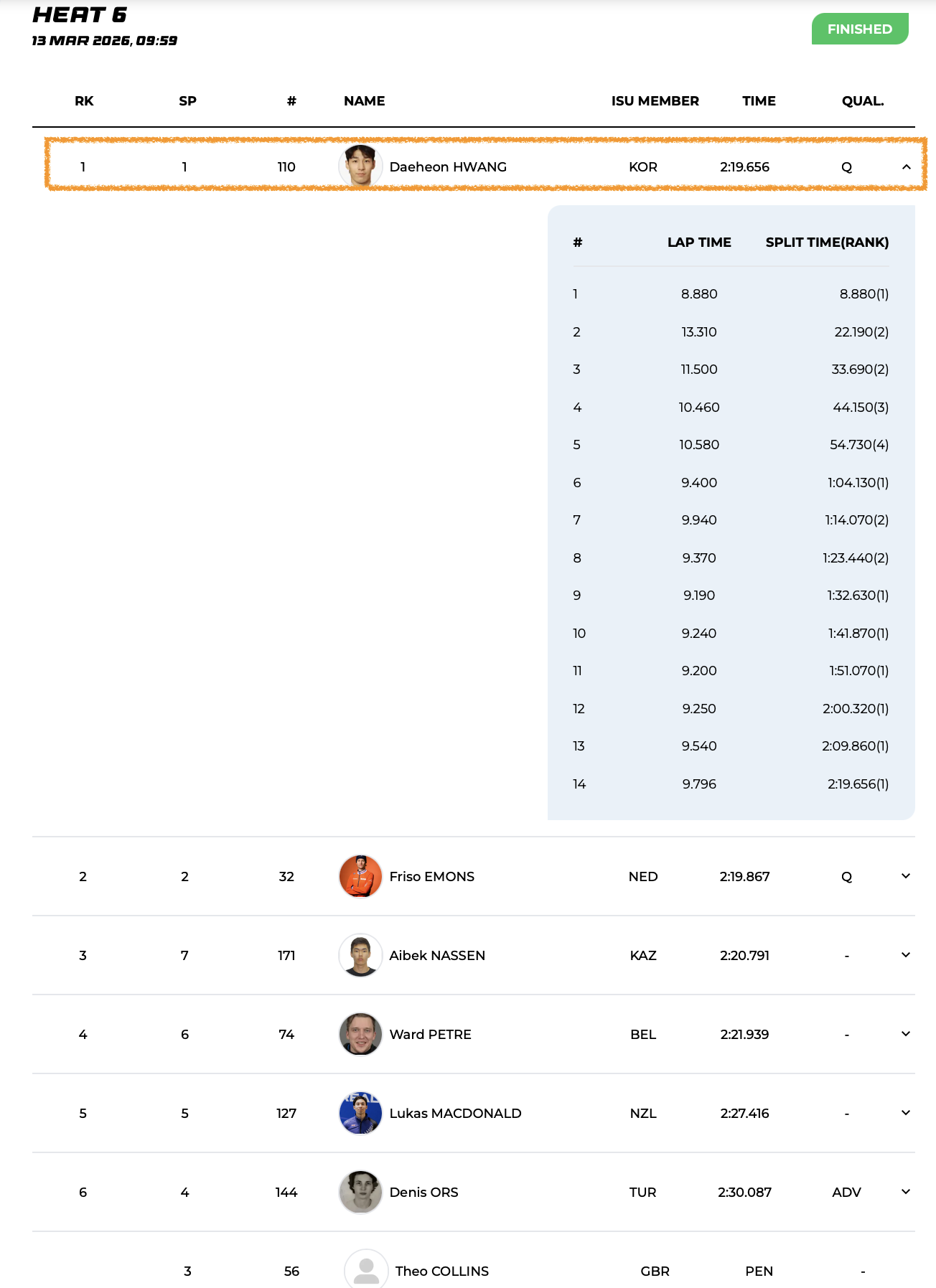Expand Ward PETRE lap times chevron

pos(906,1034)
